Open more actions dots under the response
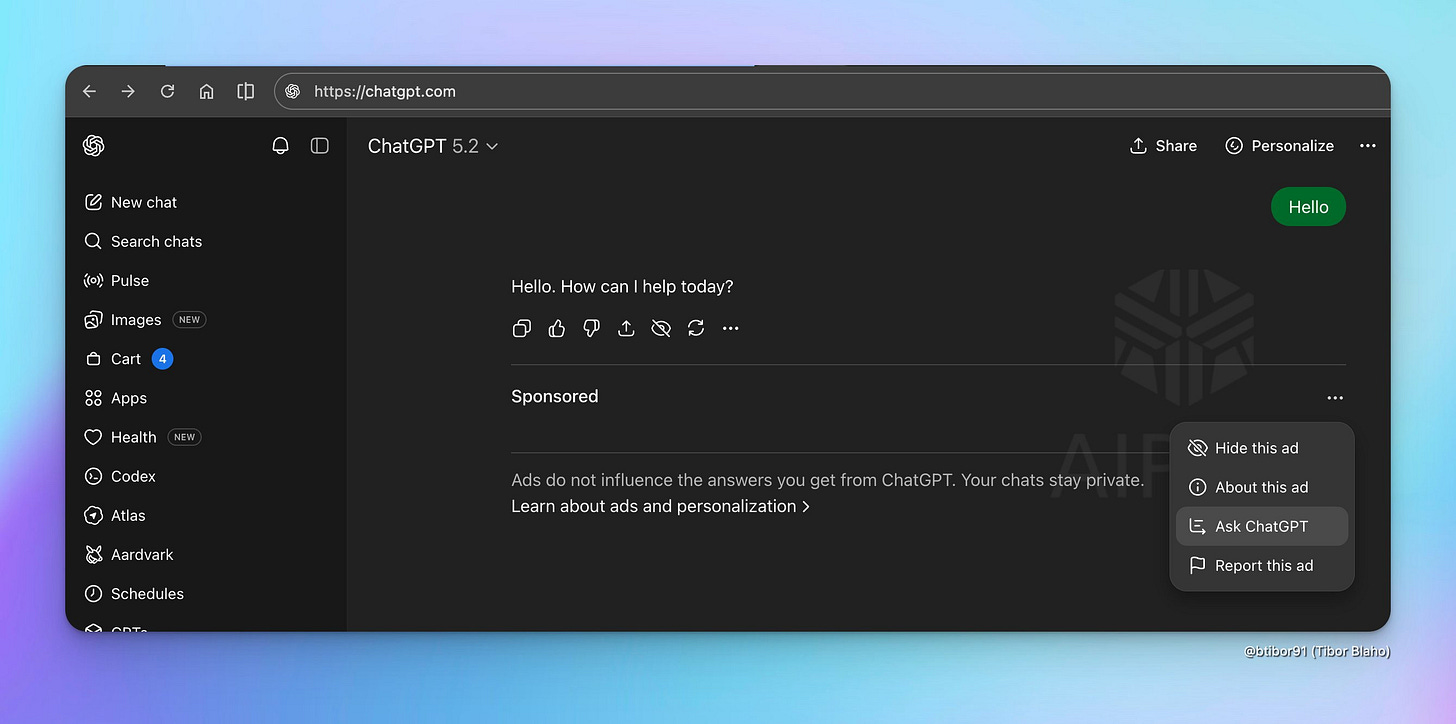Screen dimensions: 1456x724 731,328
